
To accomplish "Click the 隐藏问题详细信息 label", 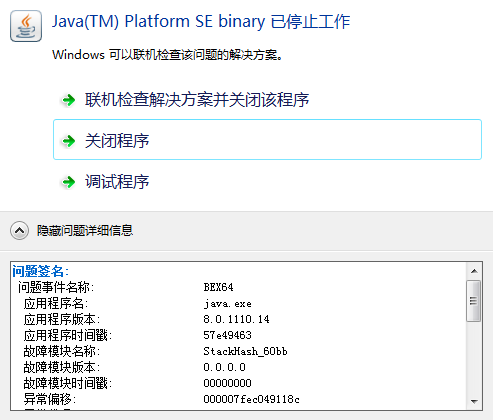I will [85, 230].
